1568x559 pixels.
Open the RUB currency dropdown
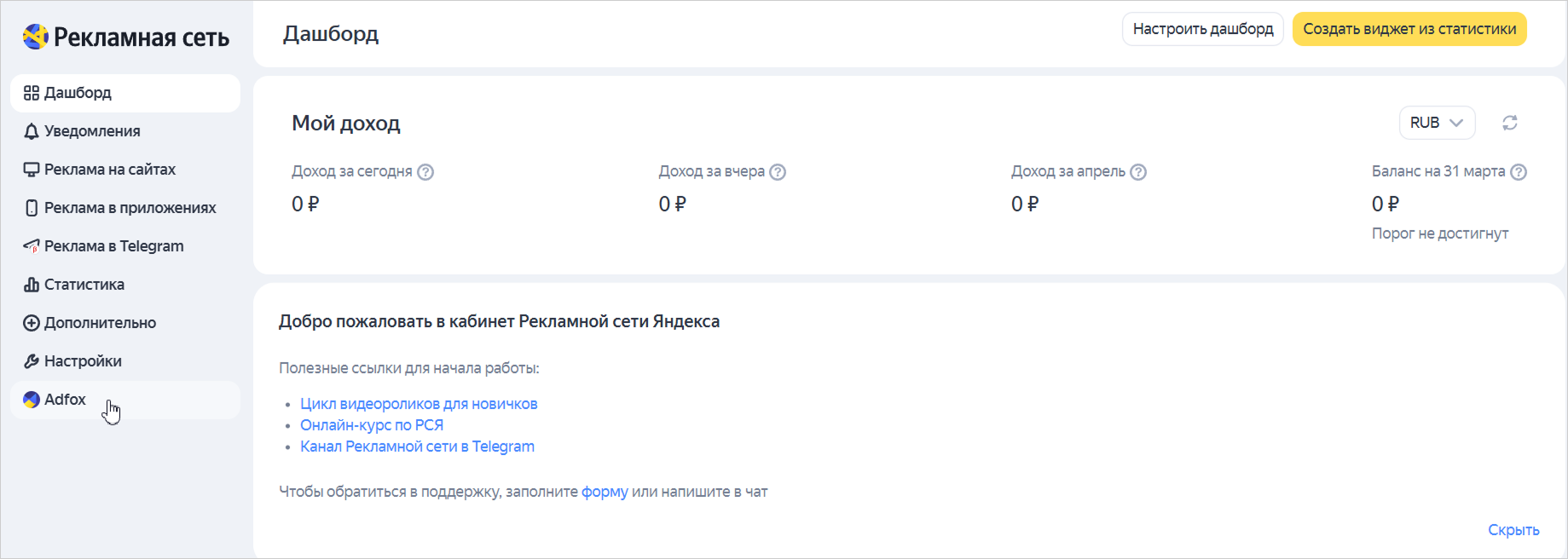pos(1437,123)
